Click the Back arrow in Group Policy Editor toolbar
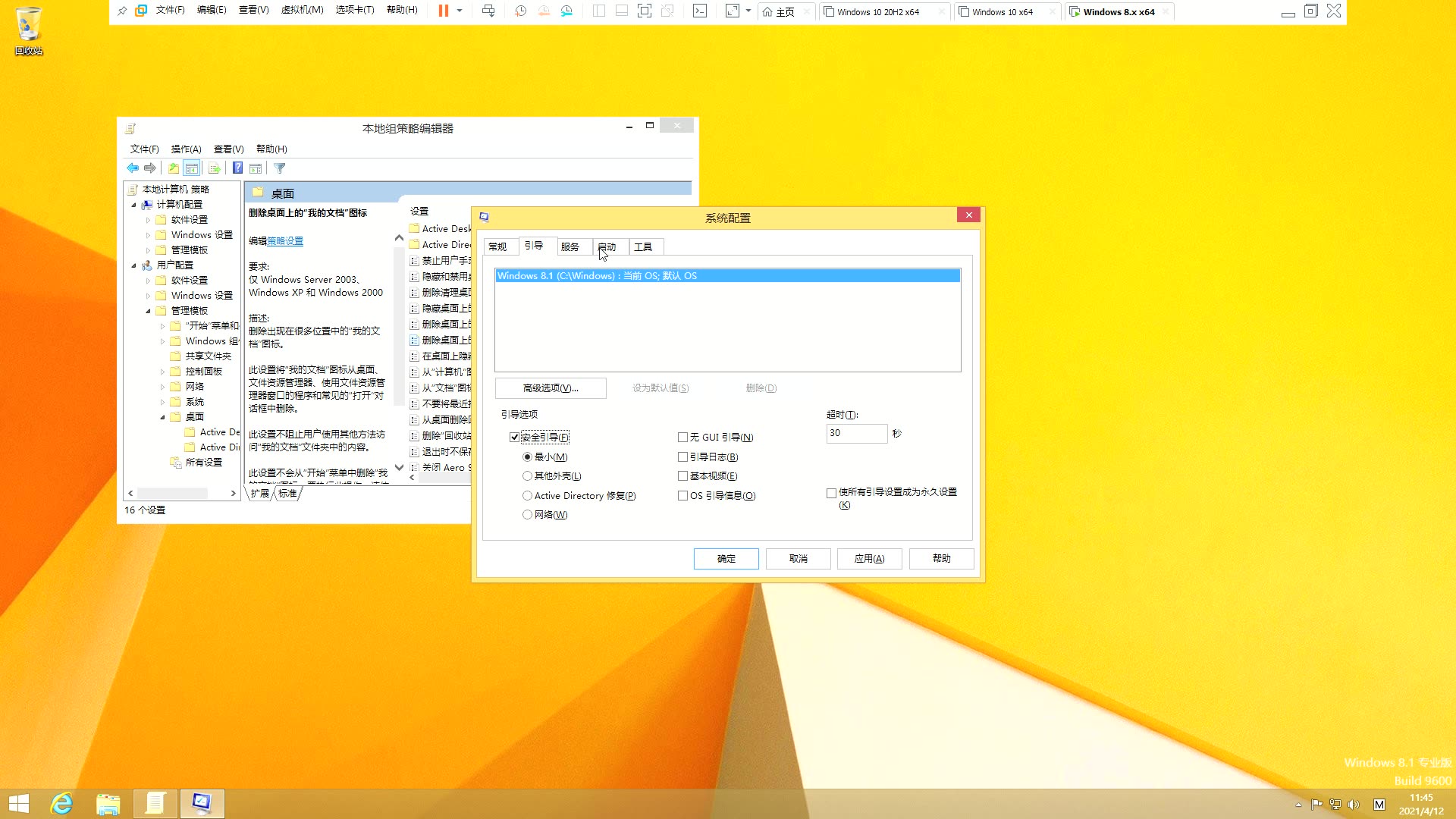Viewport: 1456px width, 819px height. coord(133,168)
